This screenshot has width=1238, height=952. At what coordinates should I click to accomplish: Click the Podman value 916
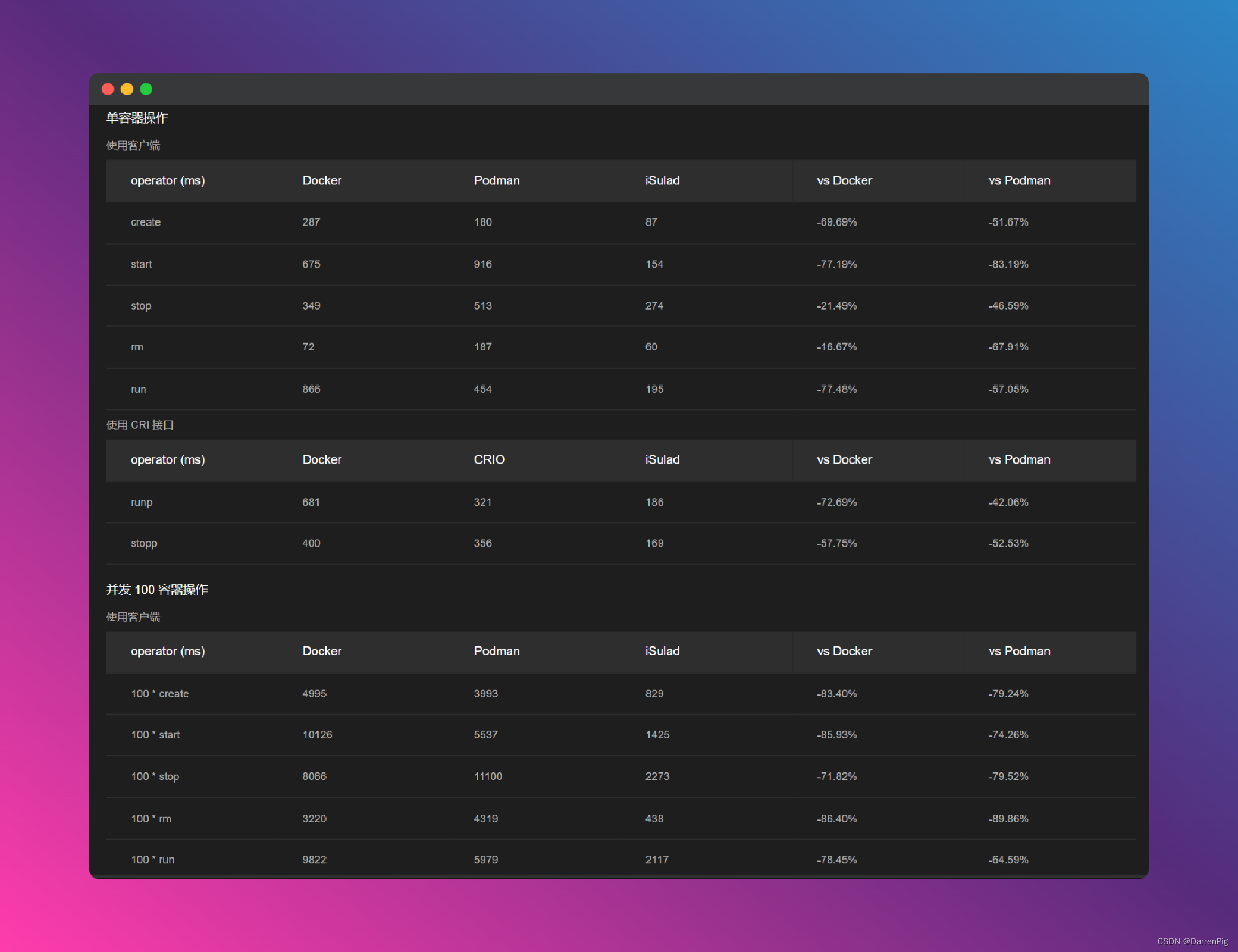pyautogui.click(x=482, y=264)
